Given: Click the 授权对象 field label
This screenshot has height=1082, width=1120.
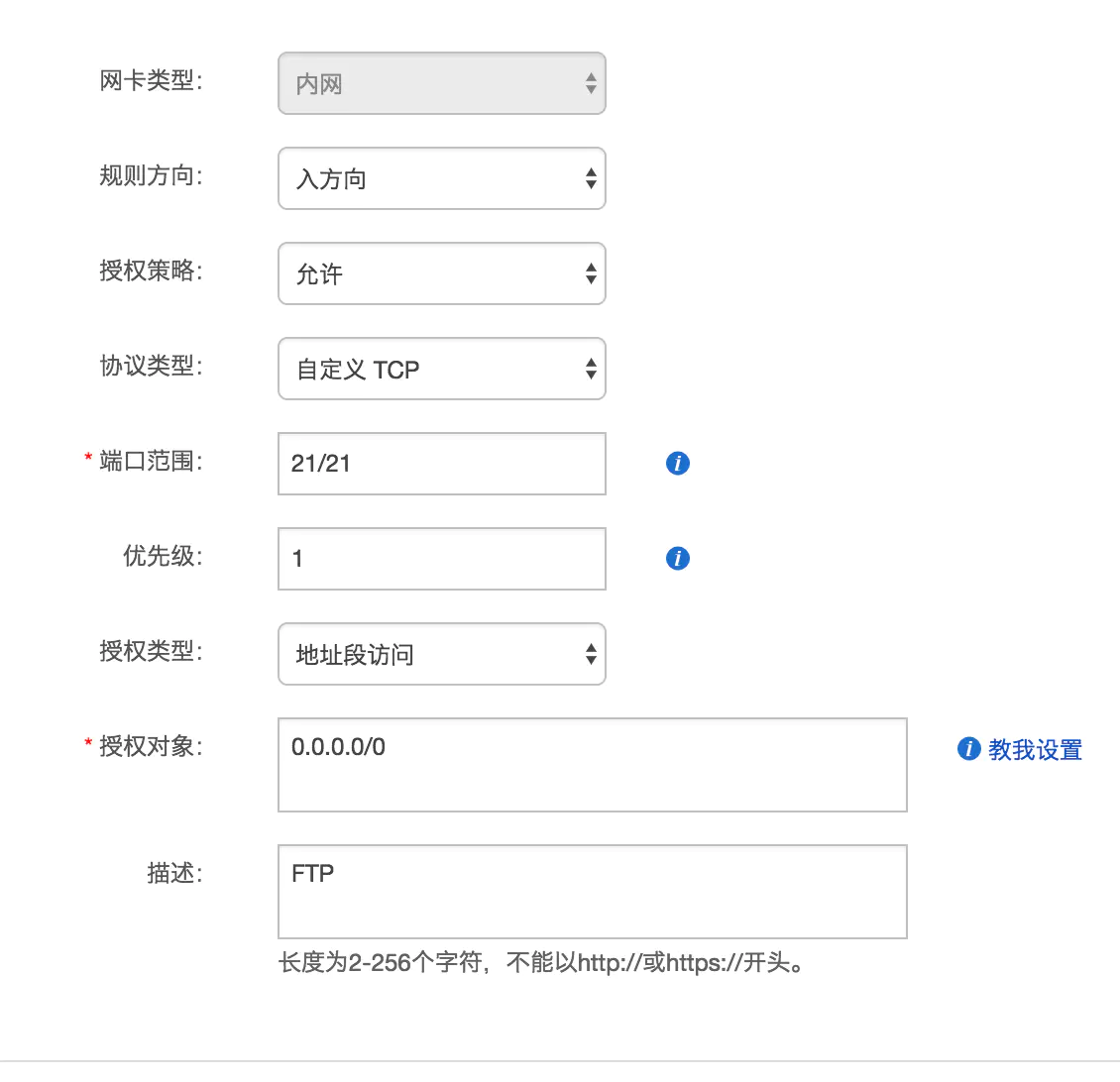Looking at the screenshot, I should click(151, 746).
